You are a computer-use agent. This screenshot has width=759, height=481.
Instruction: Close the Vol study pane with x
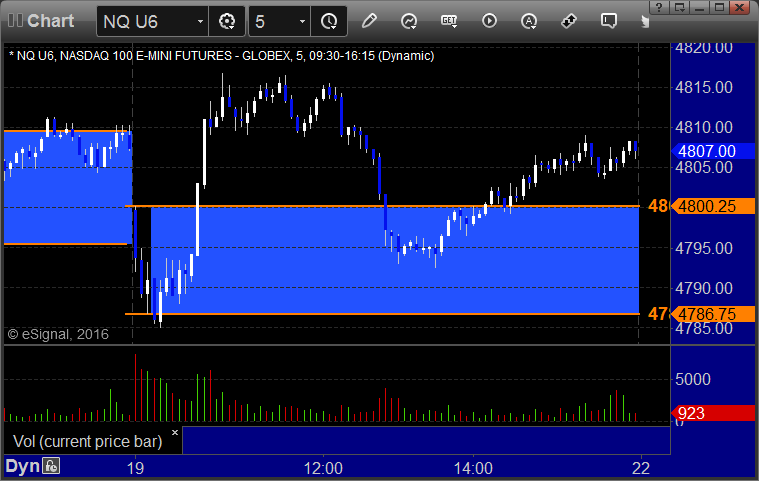pos(175,432)
